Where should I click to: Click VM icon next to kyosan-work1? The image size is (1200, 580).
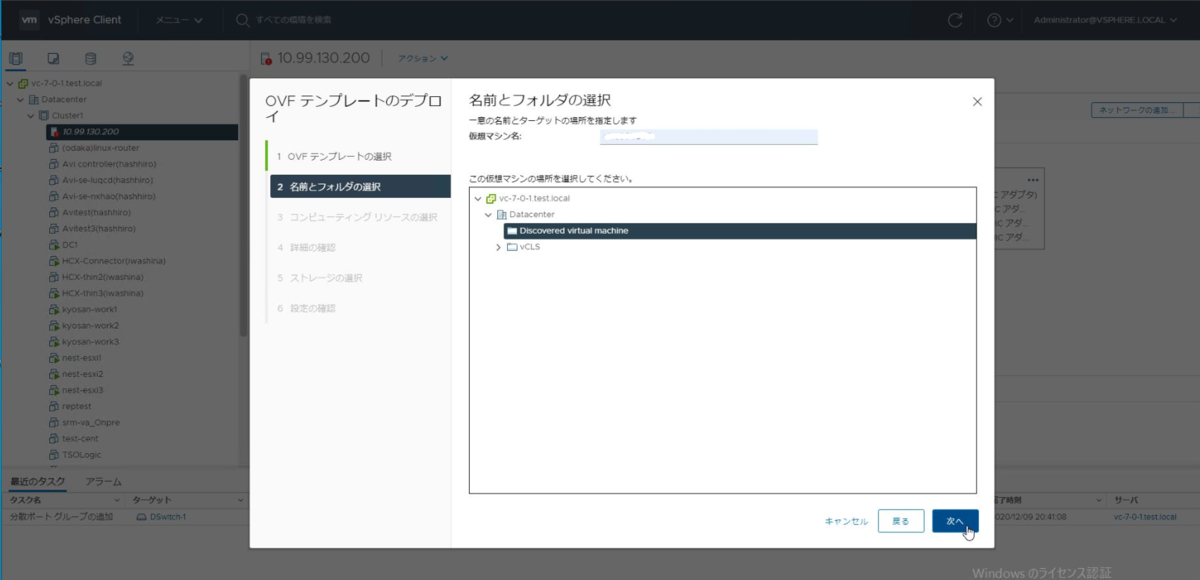tap(55, 309)
